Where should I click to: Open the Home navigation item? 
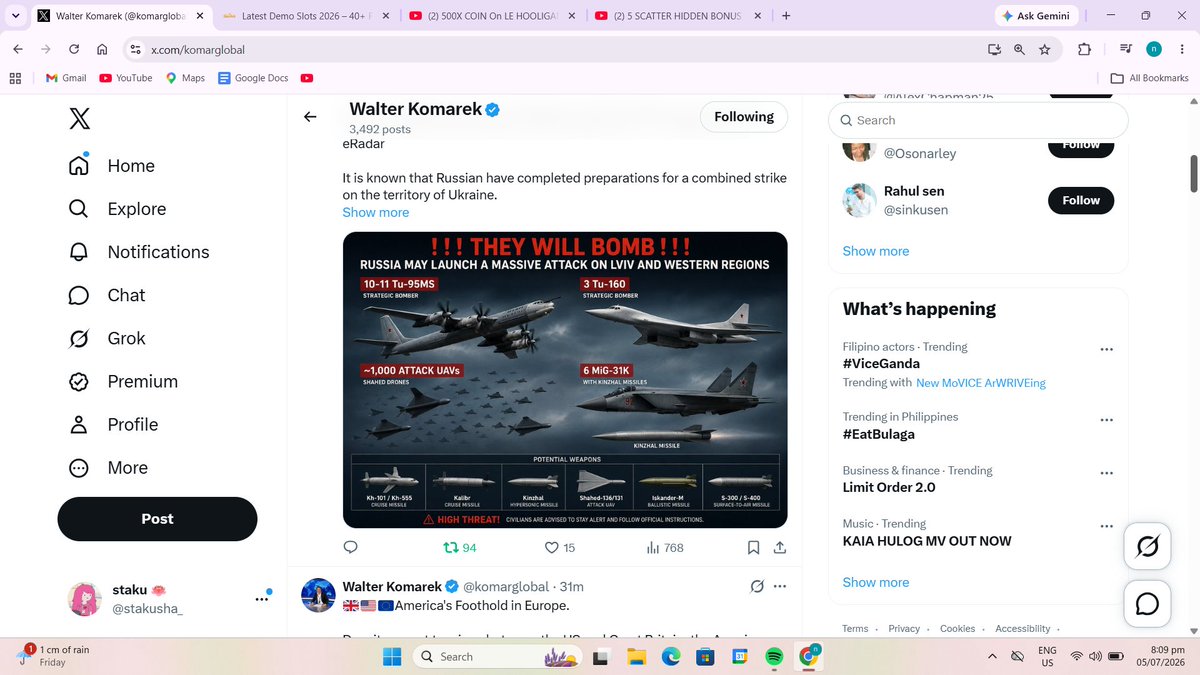click(112, 166)
